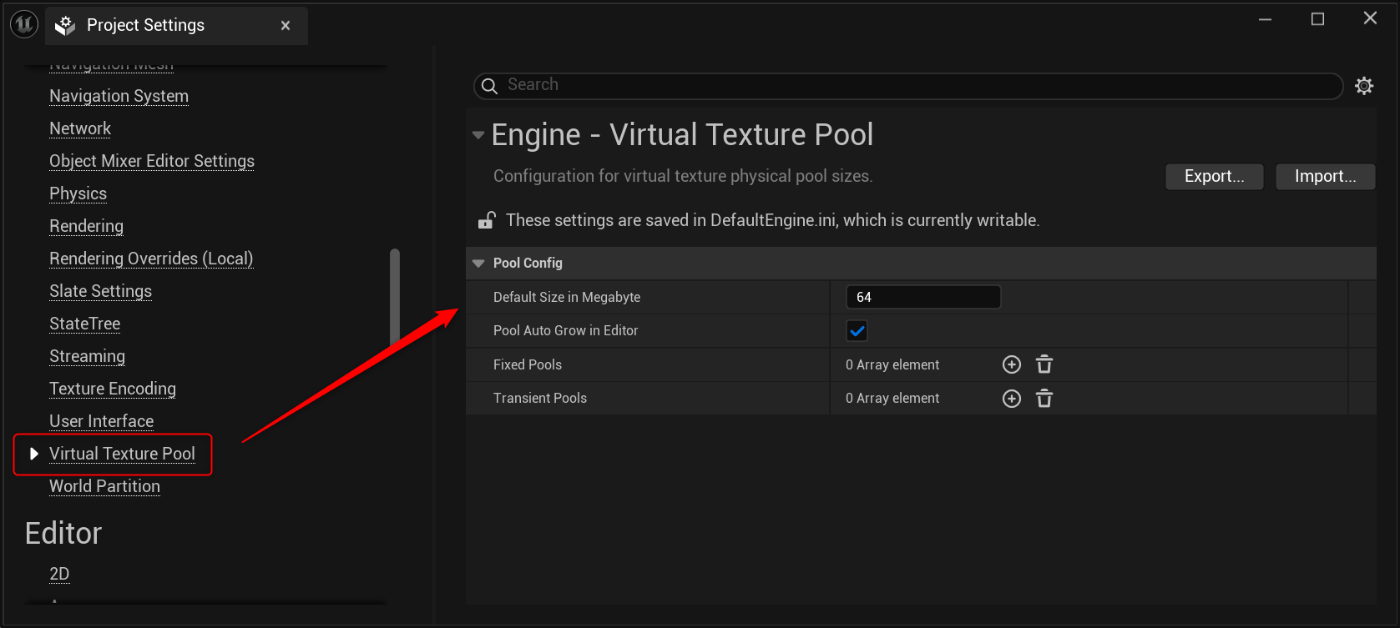Image resolution: width=1400 pixels, height=628 pixels.
Task: Click the Import... button
Action: [x=1325, y=177]
